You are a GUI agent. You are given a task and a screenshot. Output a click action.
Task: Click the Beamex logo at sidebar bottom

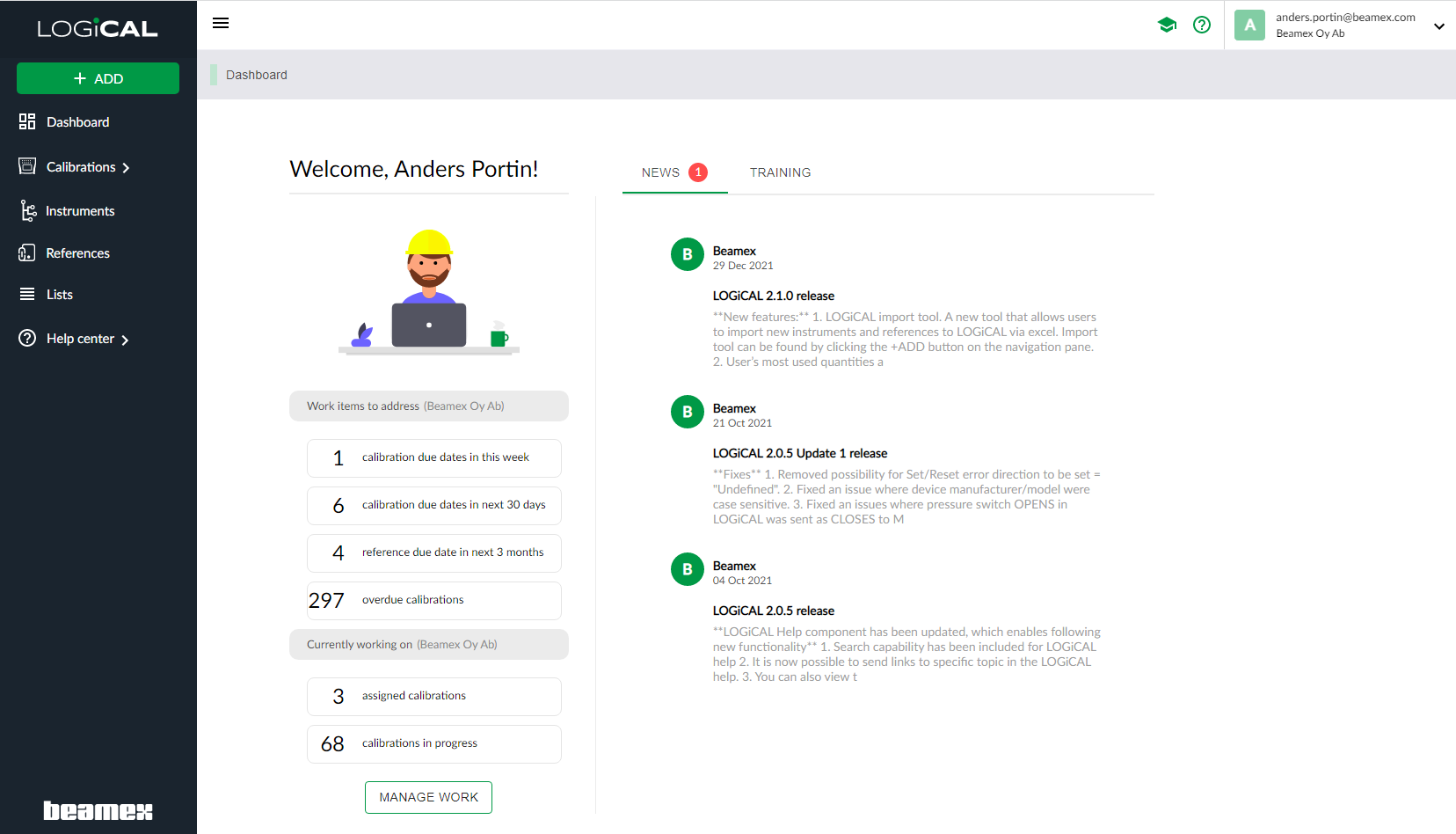[98, 810]
